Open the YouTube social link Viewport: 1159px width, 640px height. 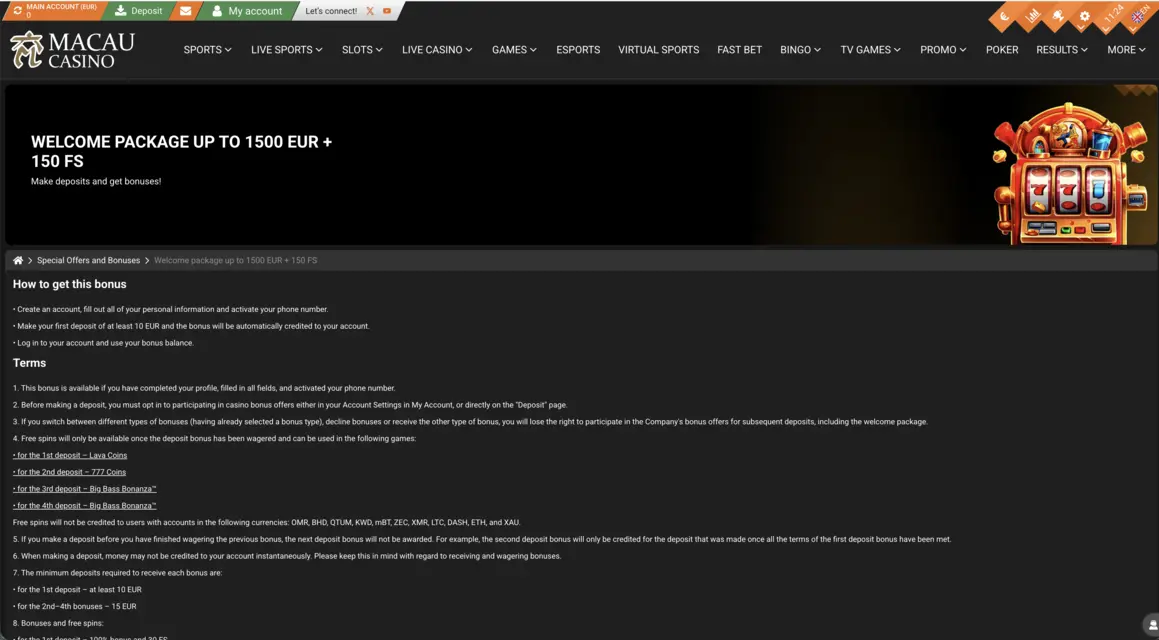[387, 11]
